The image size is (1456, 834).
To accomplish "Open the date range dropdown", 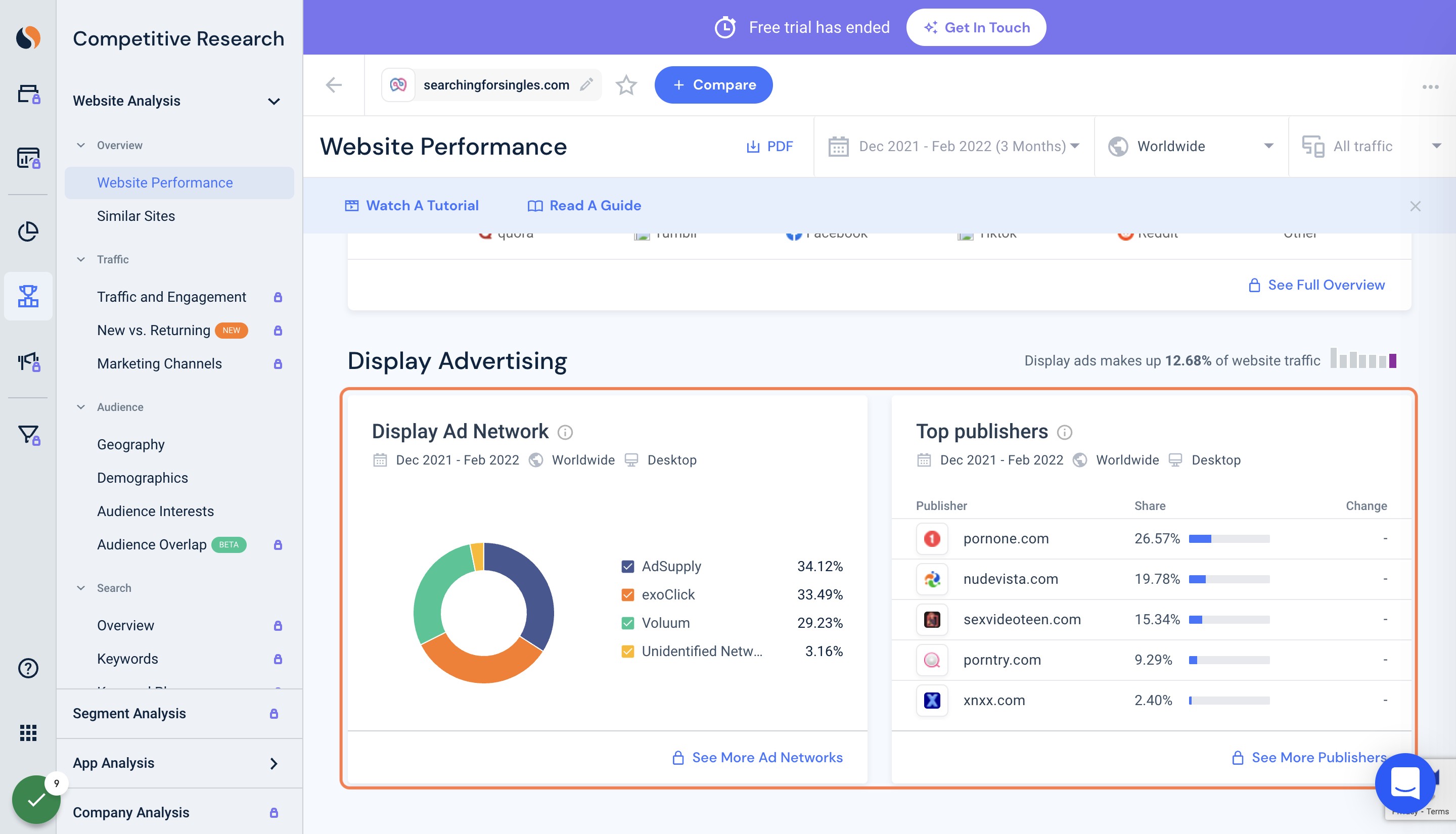I will point(953,146).
